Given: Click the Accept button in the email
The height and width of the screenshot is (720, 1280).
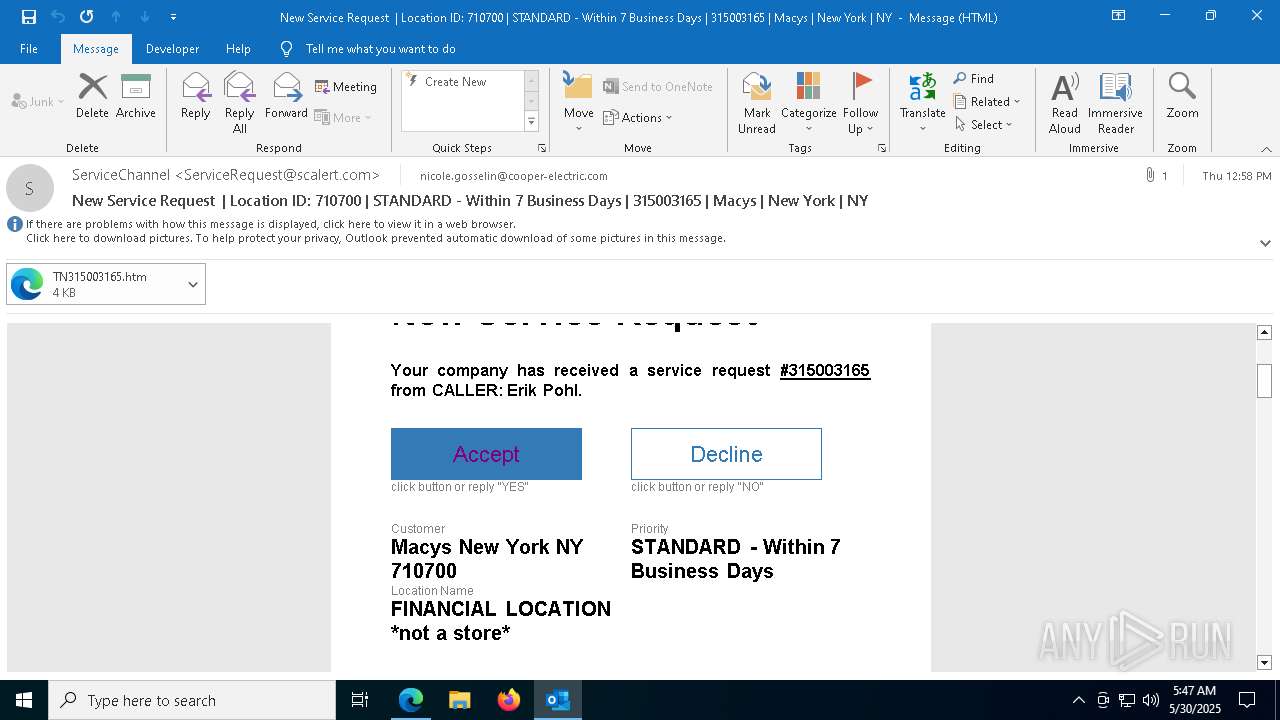Looking at the screenshot, I should coord(486,454).
